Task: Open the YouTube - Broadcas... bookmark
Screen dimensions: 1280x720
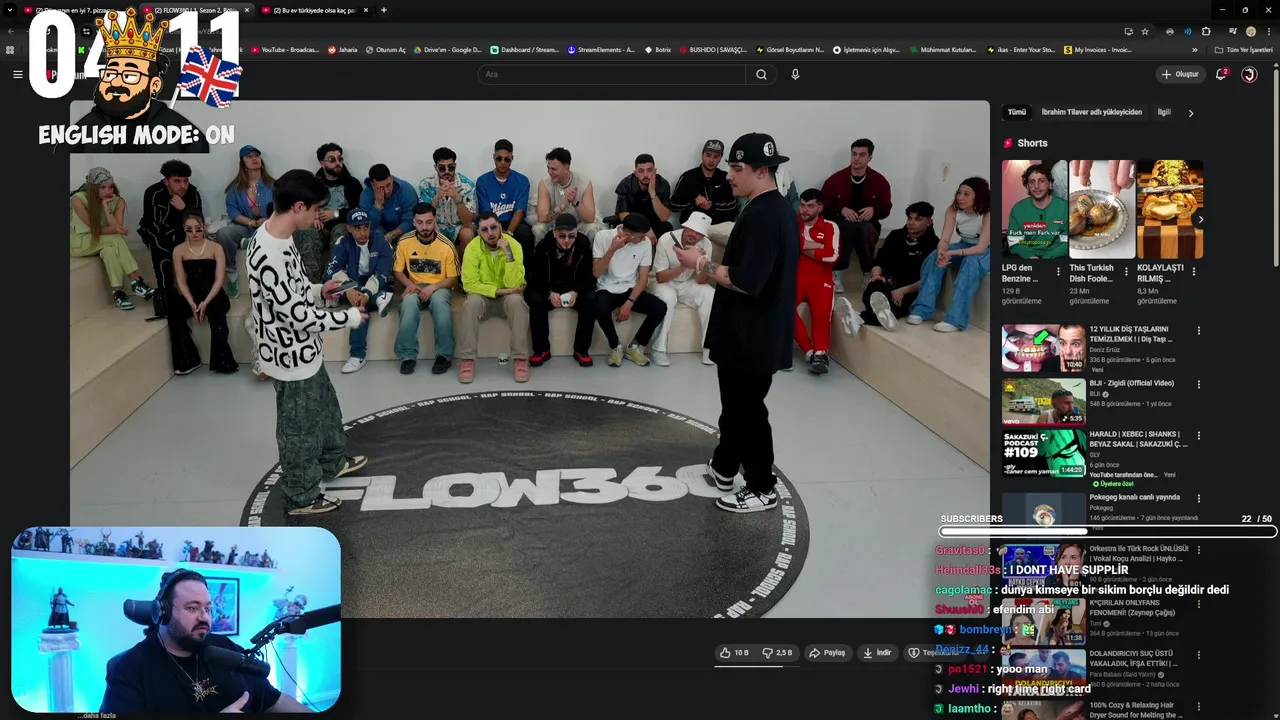Action: 284,49
